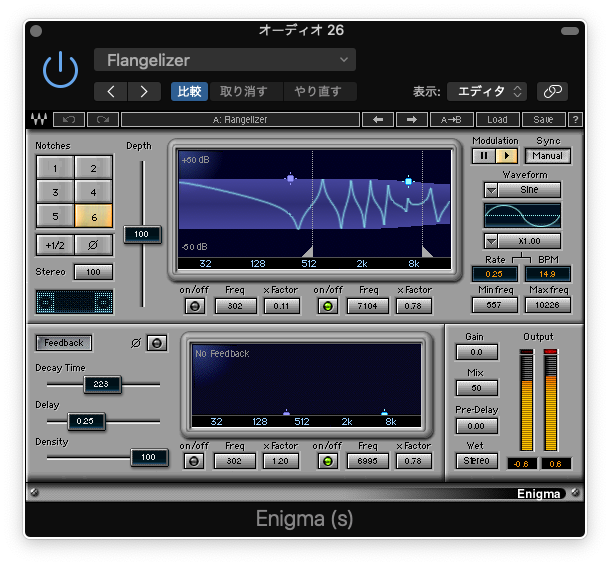Click the Depth slider handle

point(142,234)
